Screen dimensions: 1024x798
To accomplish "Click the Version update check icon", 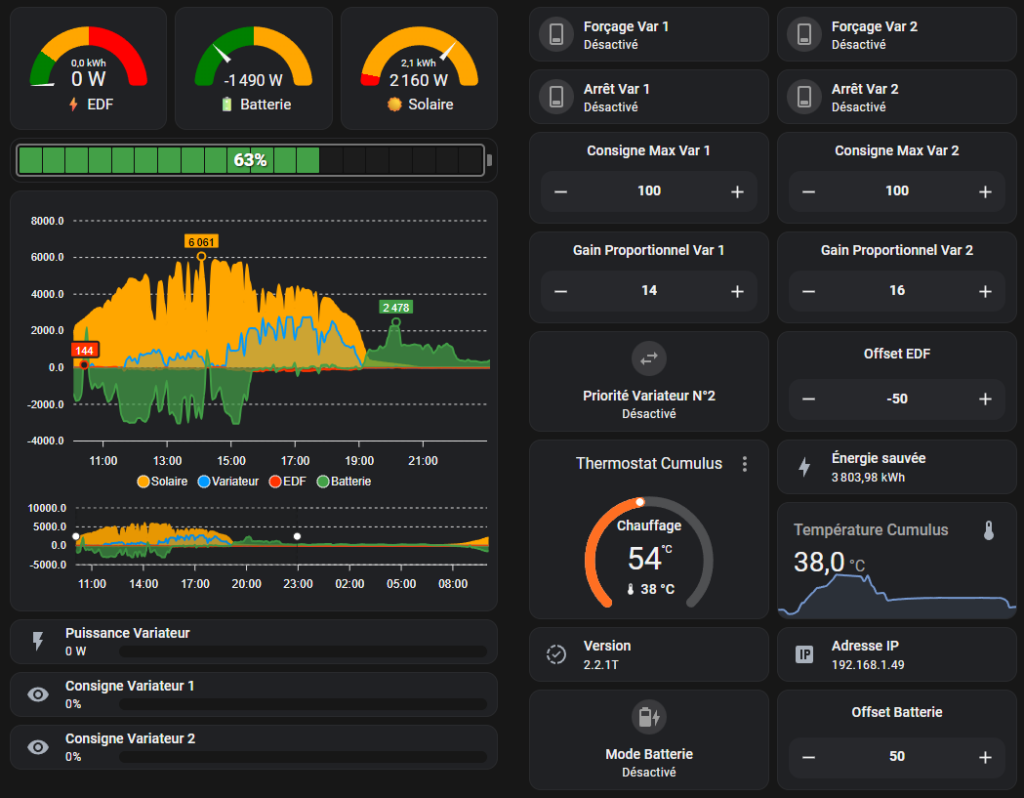I will coord(556,654).
